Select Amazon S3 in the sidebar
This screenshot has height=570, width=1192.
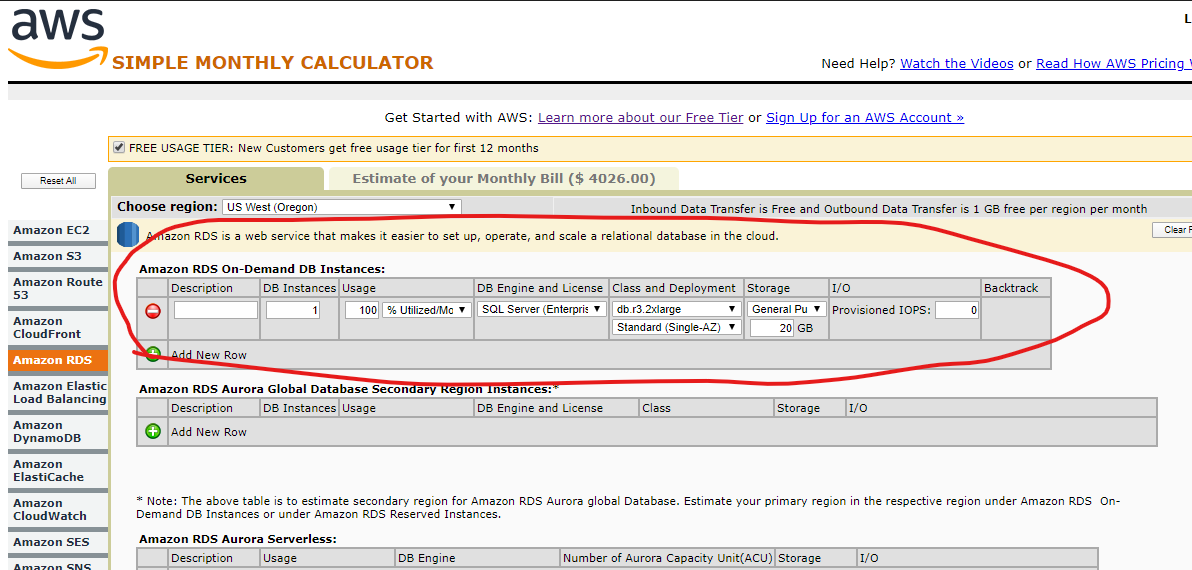57,256
